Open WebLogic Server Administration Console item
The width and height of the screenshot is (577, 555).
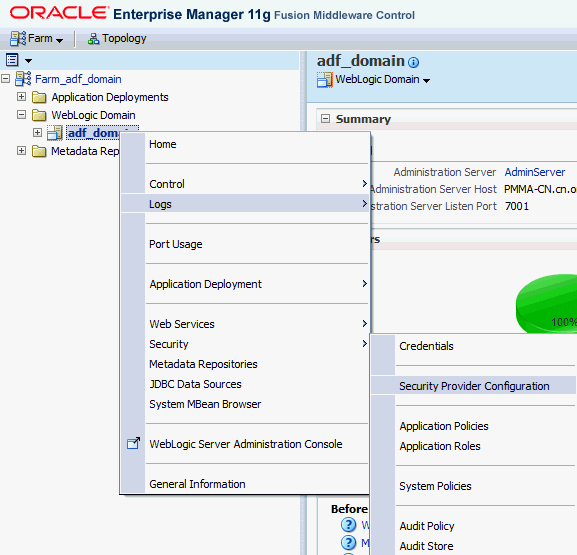[x=245, y=444]
